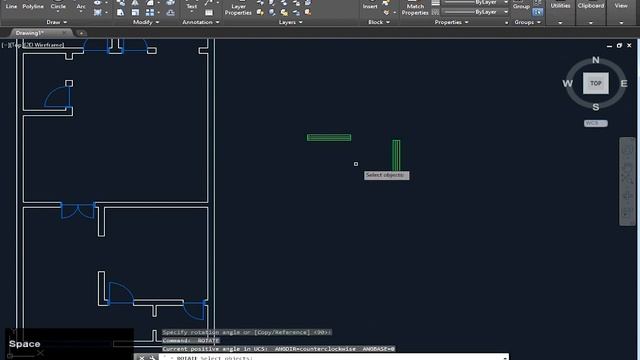Click the customize wrench icon on command line
The height and width of the screenshot is (360, 640).
click(x=152, y=358)
